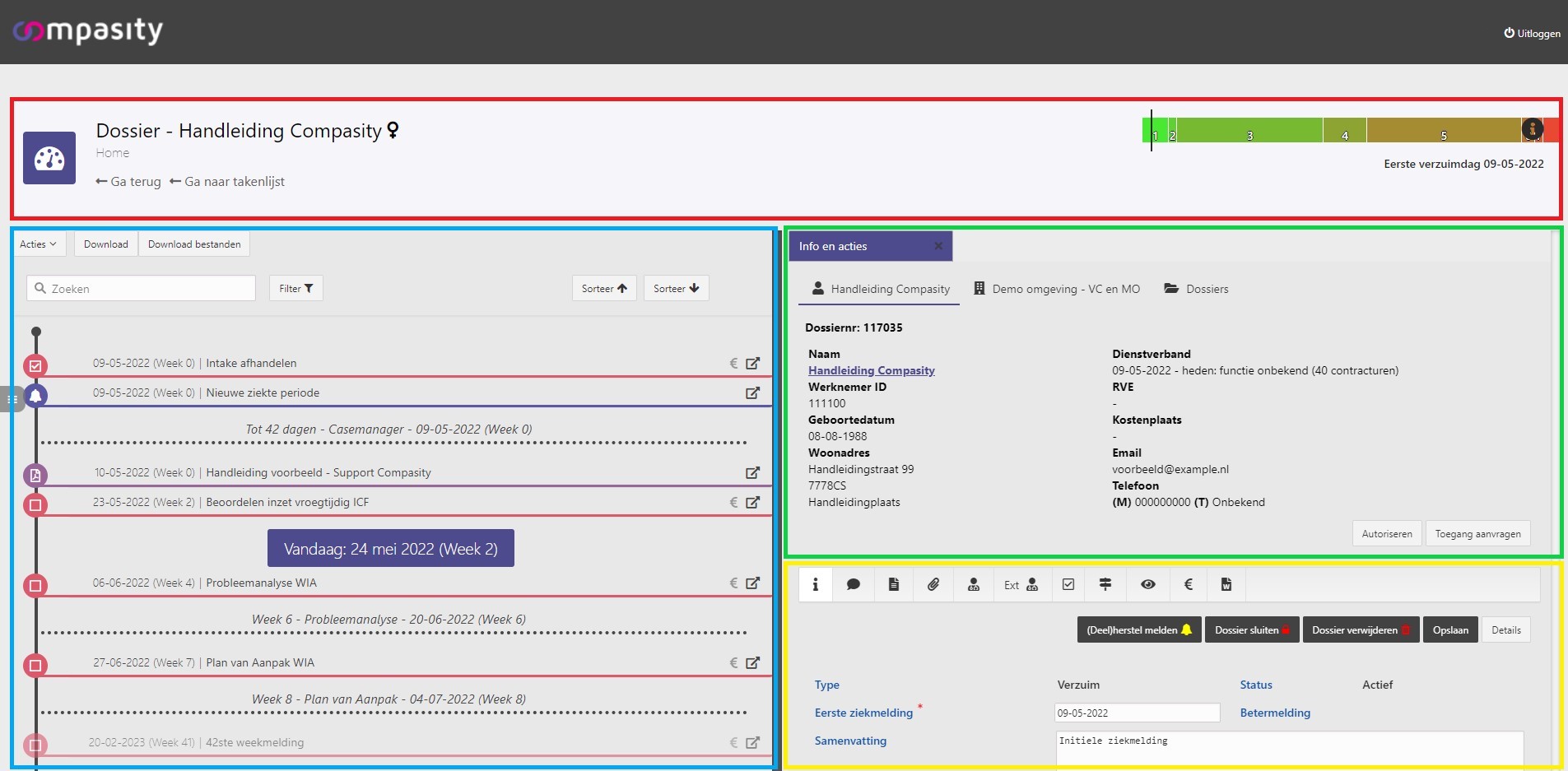Toggle task marker for Plan van Aanpak WIA
The height and width of the screenshot is (771, 1568).
[35, 665]
